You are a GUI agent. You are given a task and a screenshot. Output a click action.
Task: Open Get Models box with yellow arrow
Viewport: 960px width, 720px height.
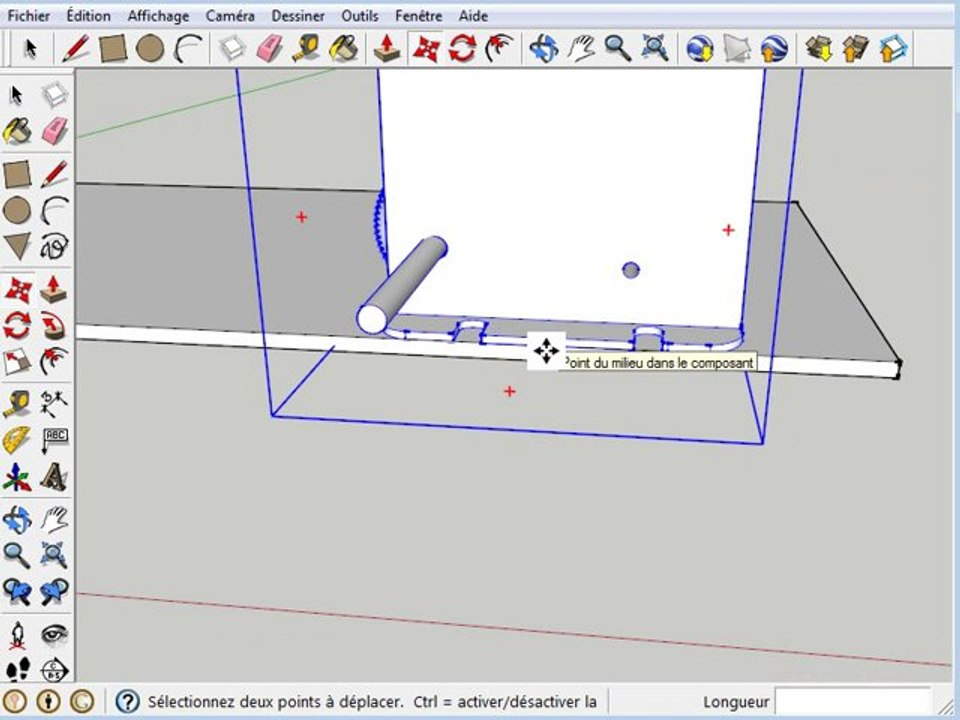click(819, 48)
